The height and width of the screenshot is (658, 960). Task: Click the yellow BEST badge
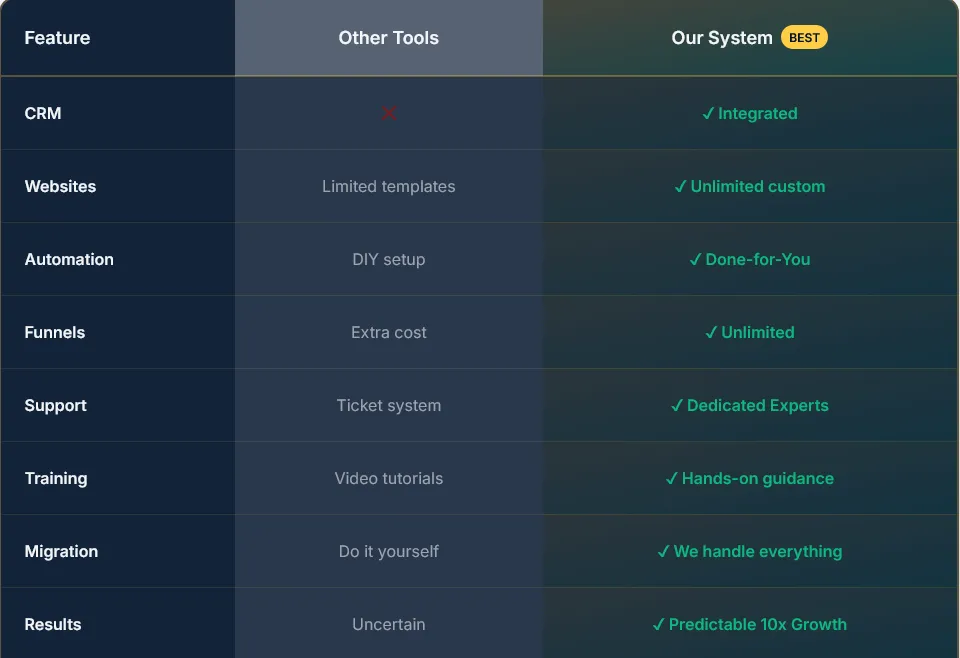(x=804, y=38)
